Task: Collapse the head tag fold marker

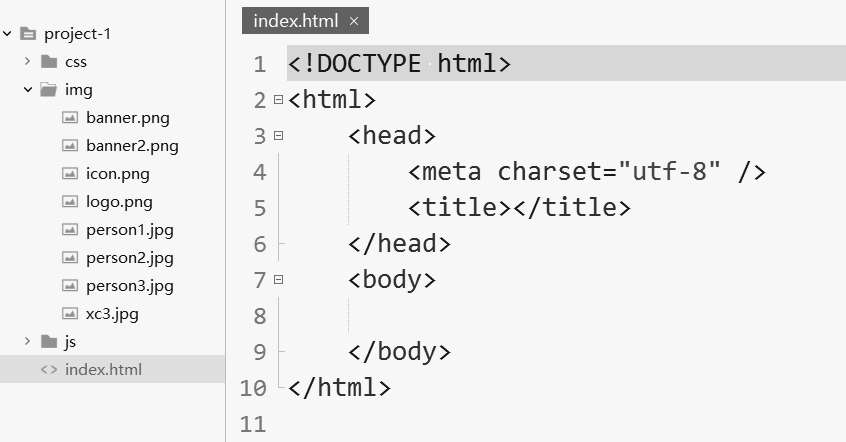Action: click(278, 136)
